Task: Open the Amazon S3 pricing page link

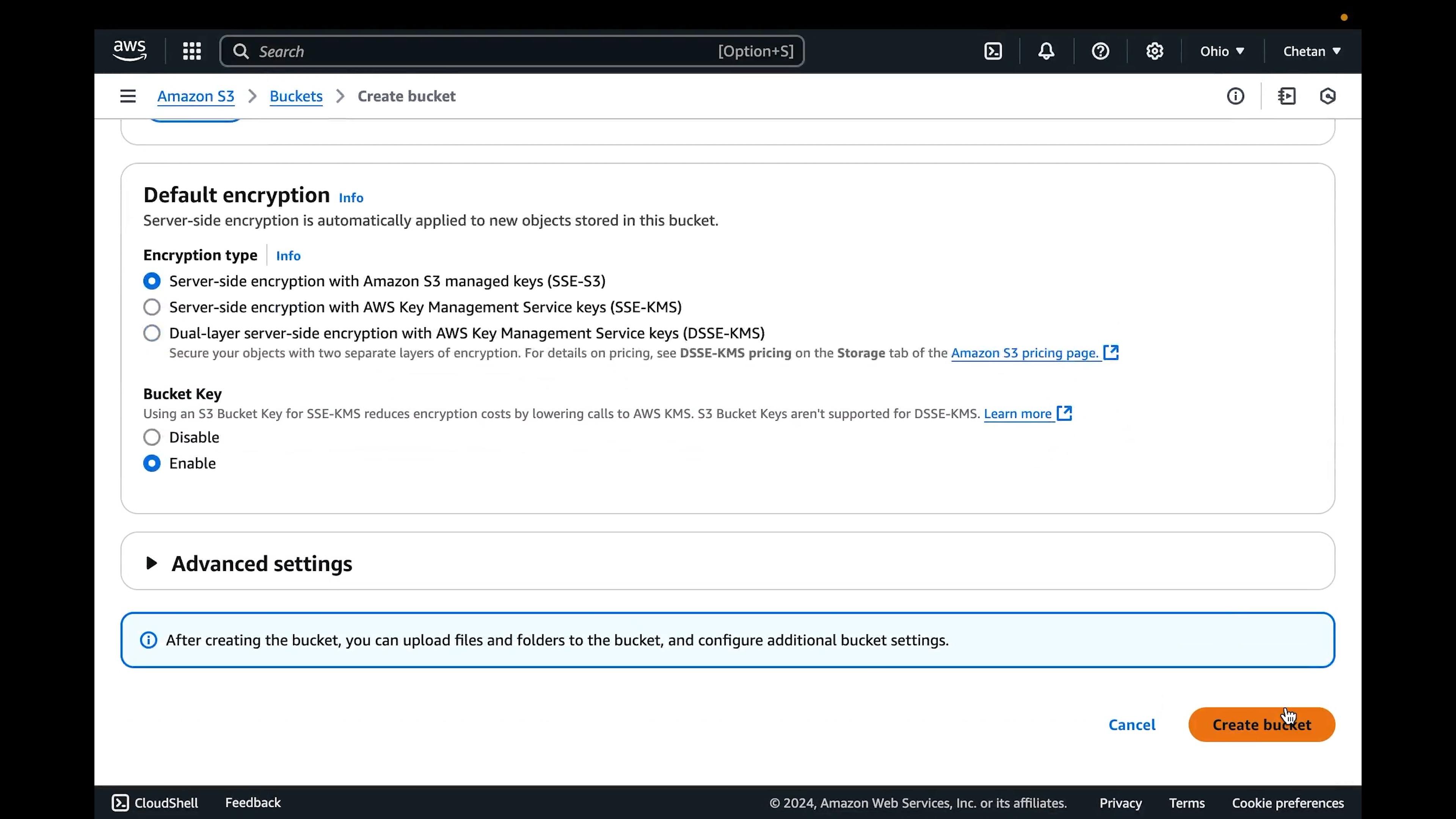Action: point(1024,353)
